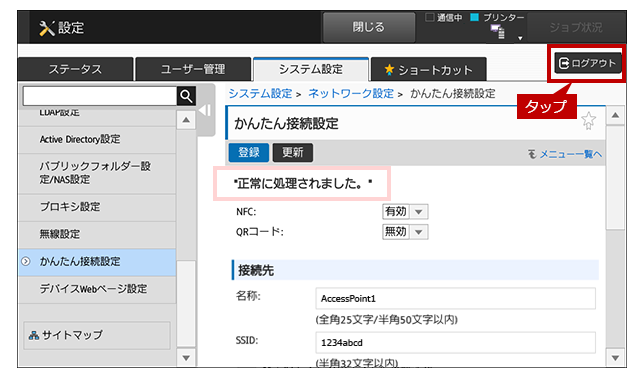The width and height of the screenshot is (640, 376).
Task: Open the QRコード dropdown
Action: point(405,231)
